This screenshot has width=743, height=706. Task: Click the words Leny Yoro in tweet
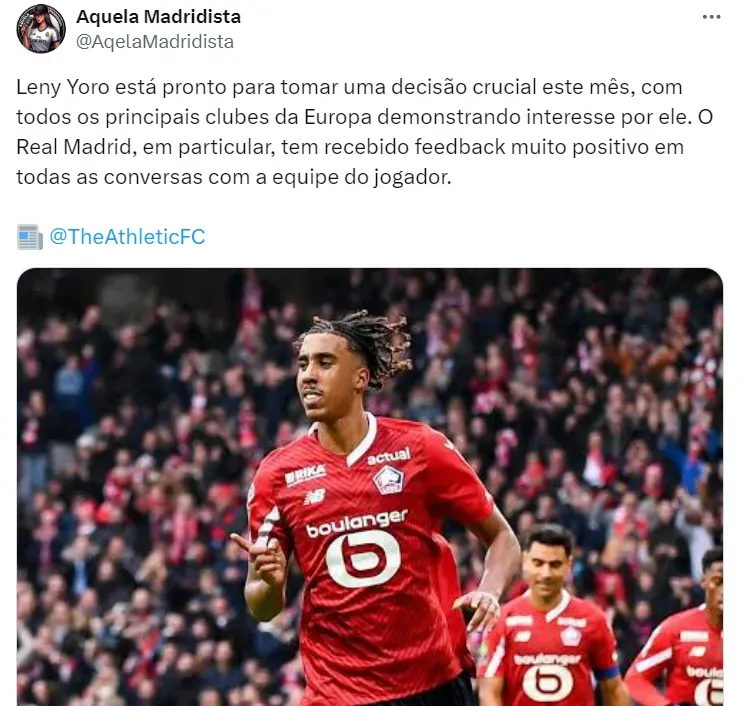pyautogui.click(x=63, y=88)
